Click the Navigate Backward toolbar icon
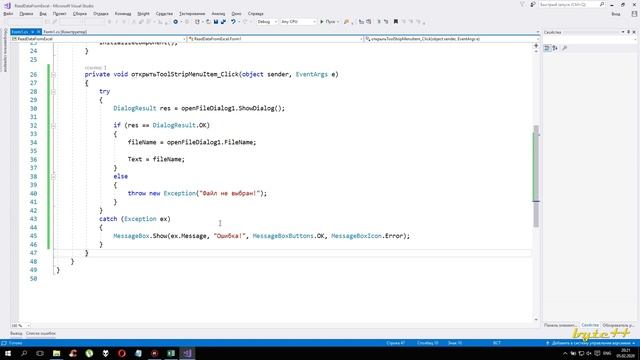Viewport: 640px width, 360px height. point(176,22)
